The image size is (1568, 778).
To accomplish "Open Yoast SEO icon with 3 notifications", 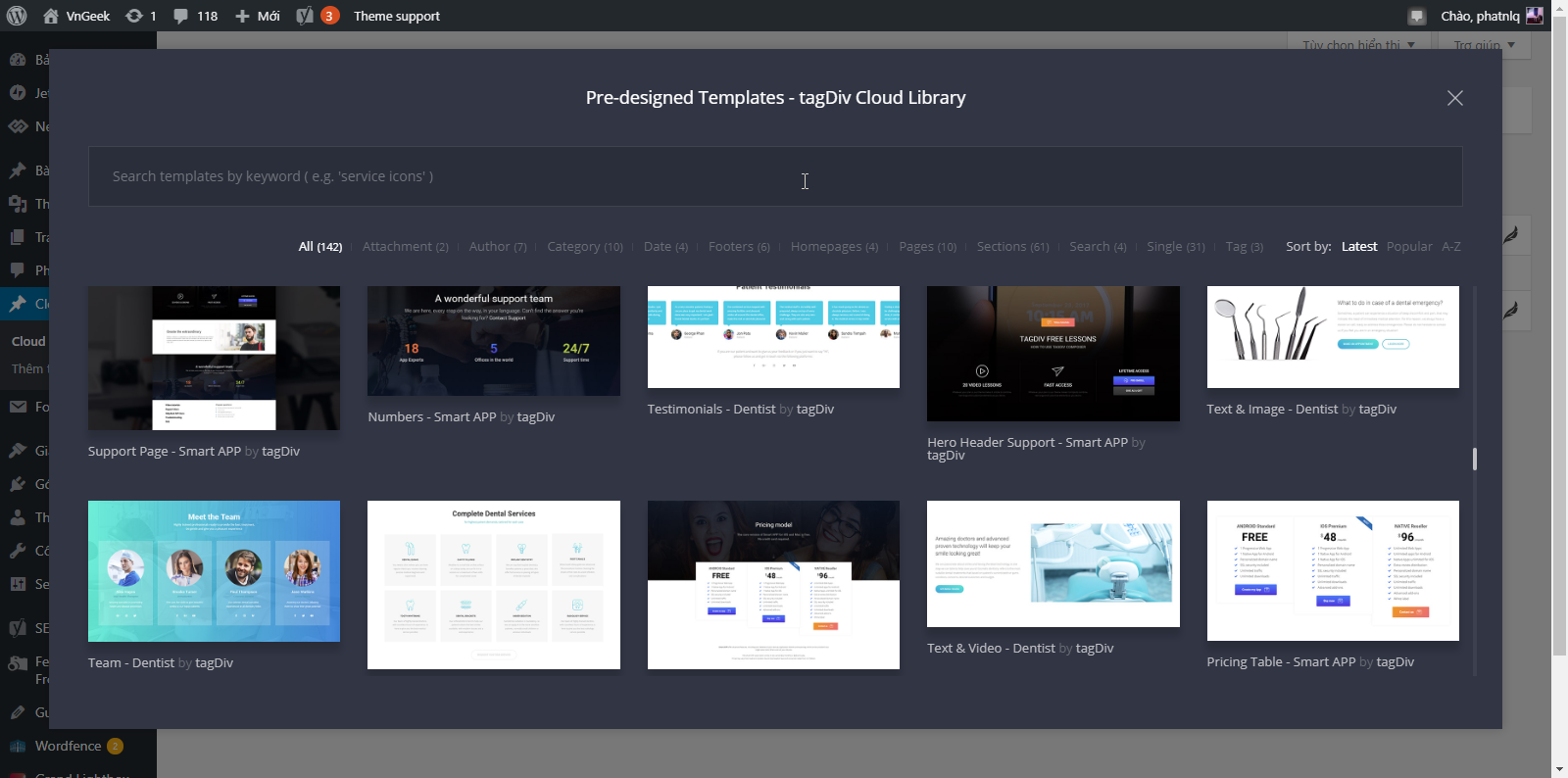I will coord(318,16).
